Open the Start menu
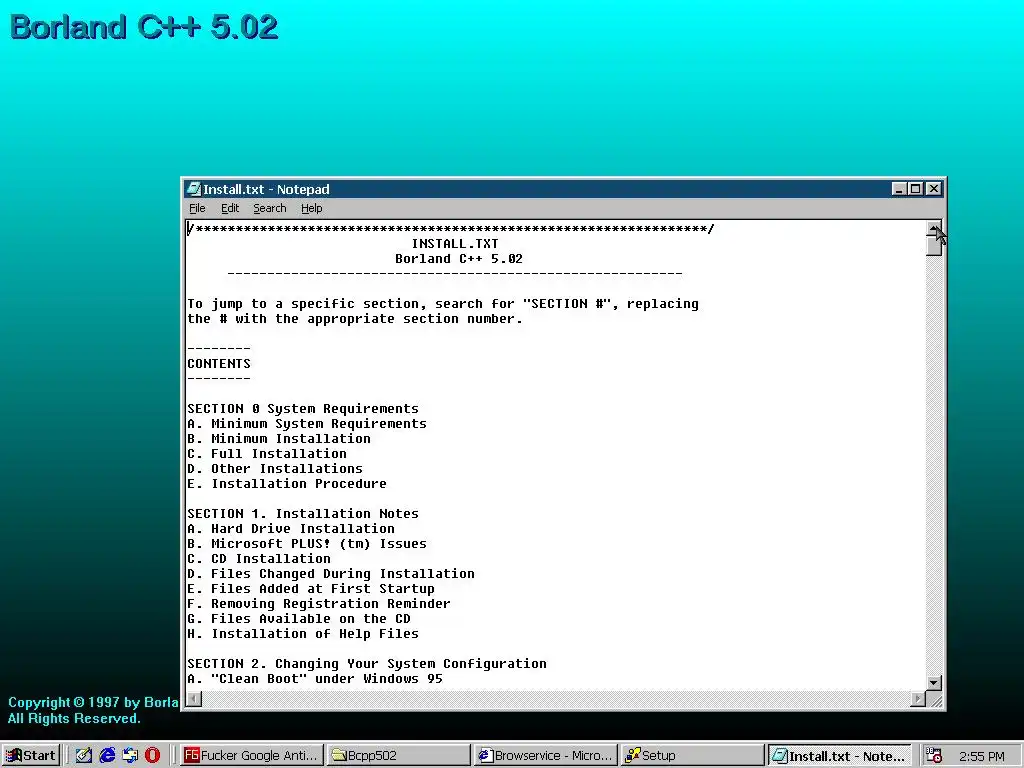 pyautogui.click(x=31, y=756)
